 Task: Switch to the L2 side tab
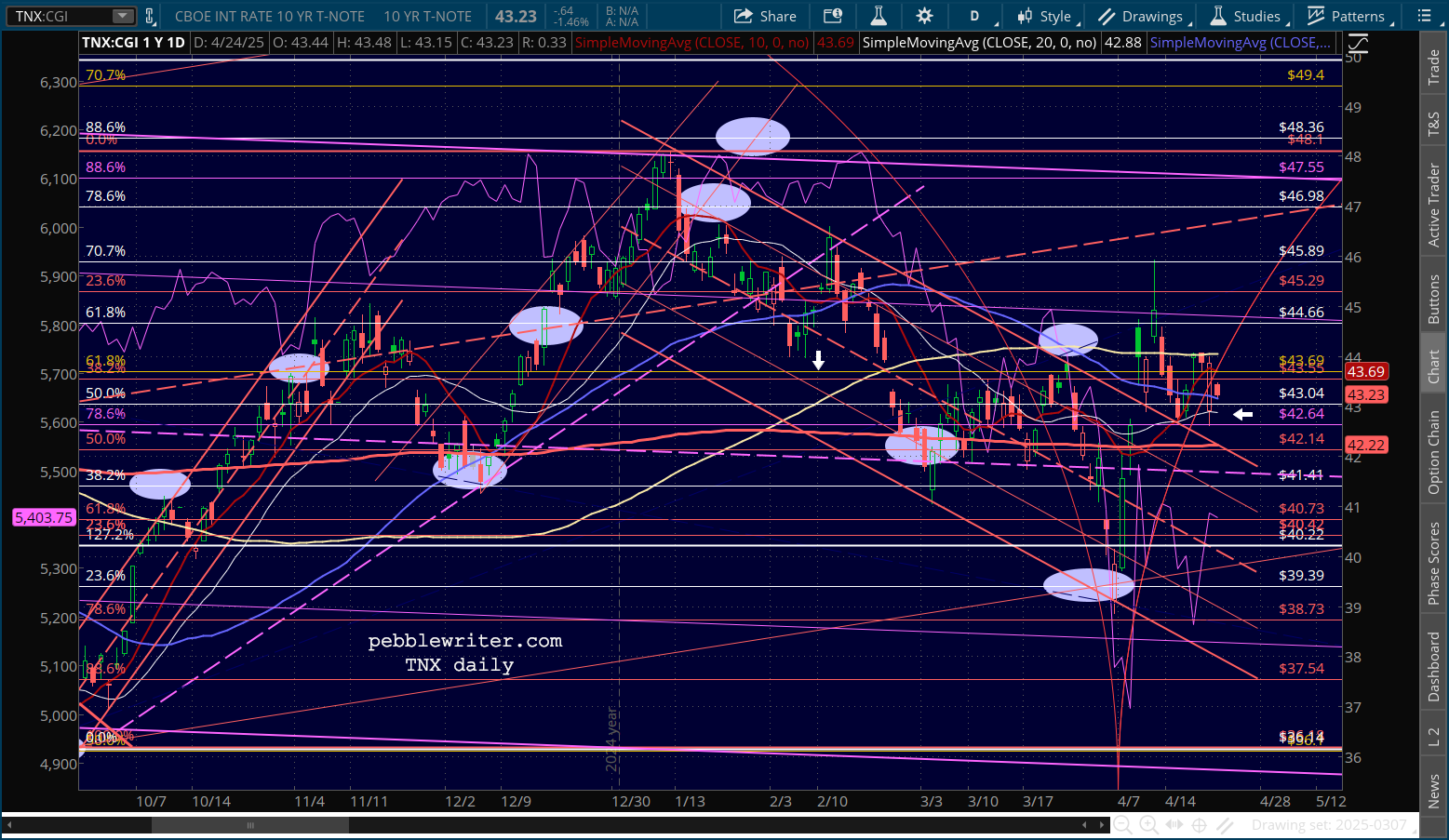[1434, 737]
